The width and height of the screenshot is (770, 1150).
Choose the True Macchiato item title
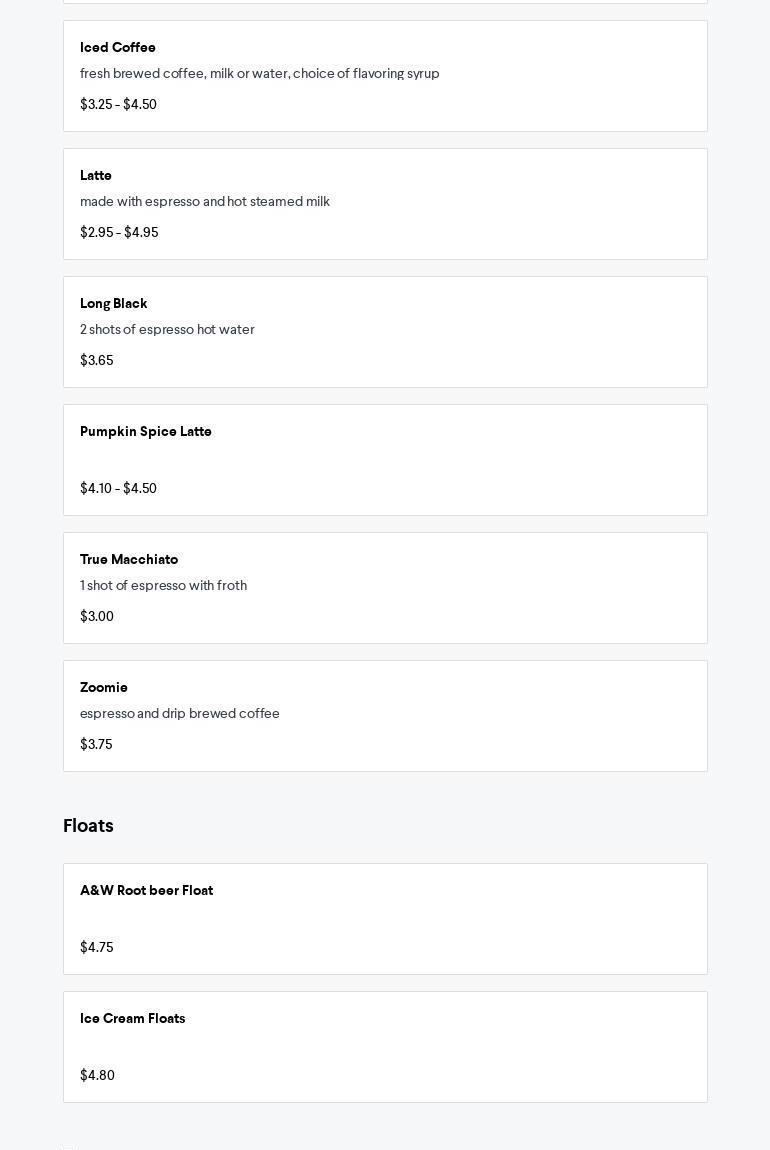[x=129, y=560]
